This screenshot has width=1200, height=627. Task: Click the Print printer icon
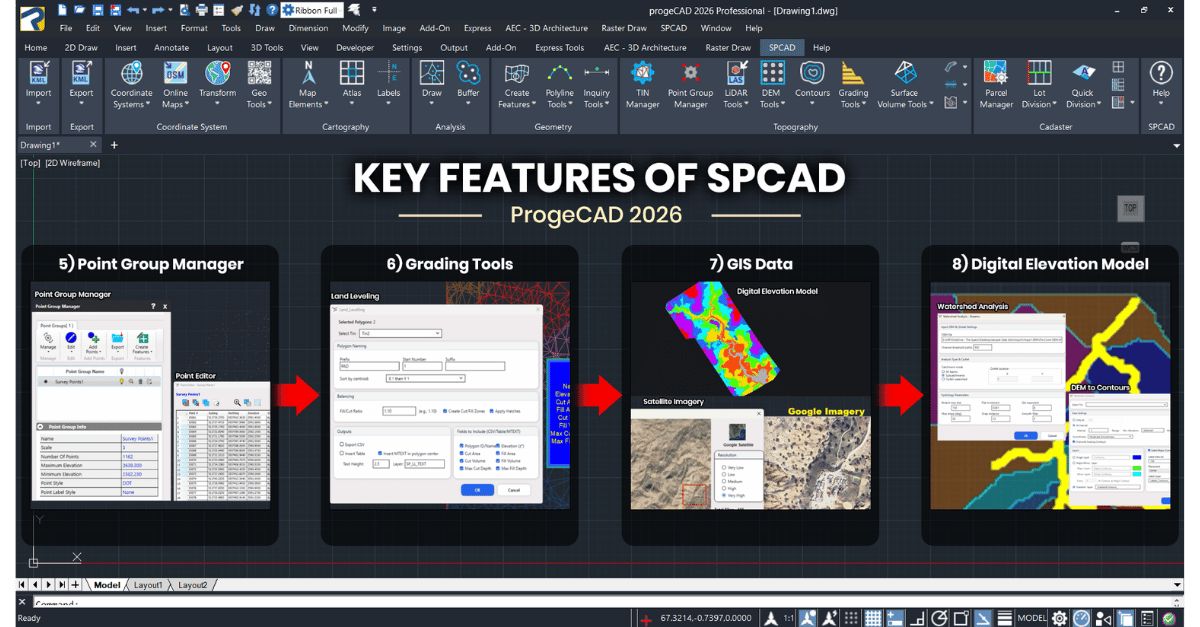click(202, 9)
